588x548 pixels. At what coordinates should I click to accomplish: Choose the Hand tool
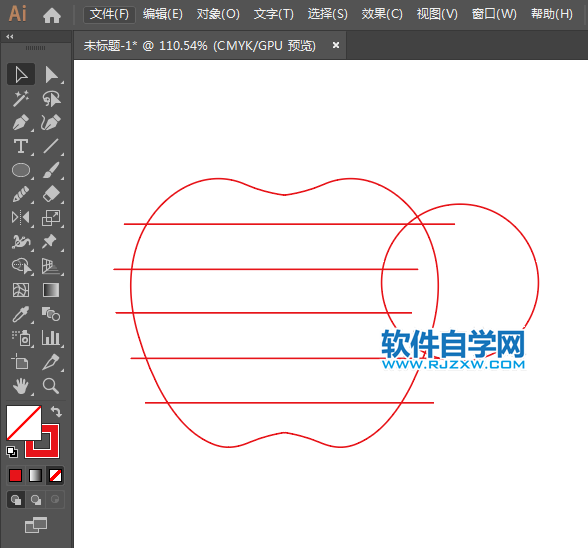(x=21, y=386)
